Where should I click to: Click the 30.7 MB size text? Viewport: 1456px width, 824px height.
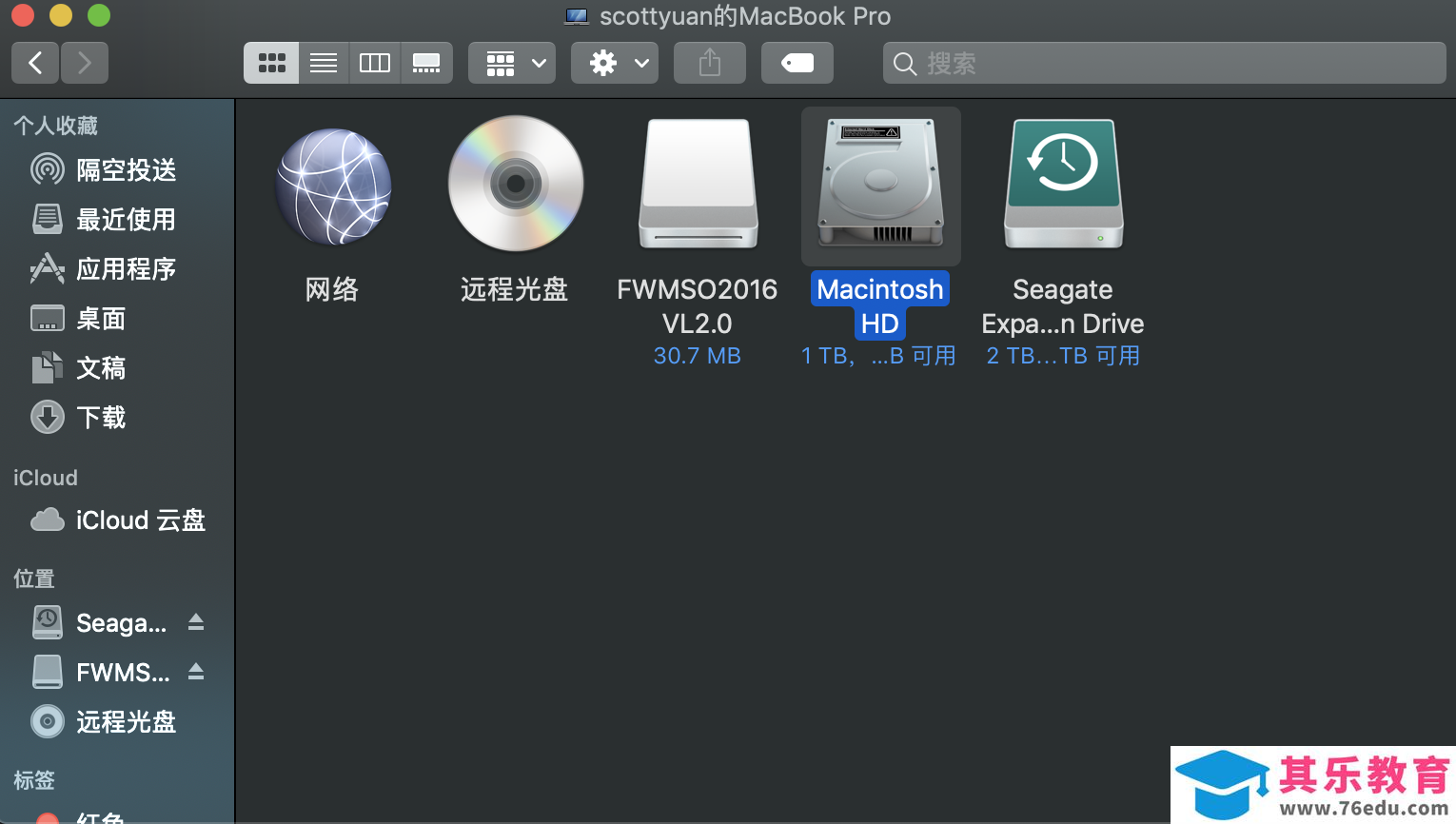698,356
